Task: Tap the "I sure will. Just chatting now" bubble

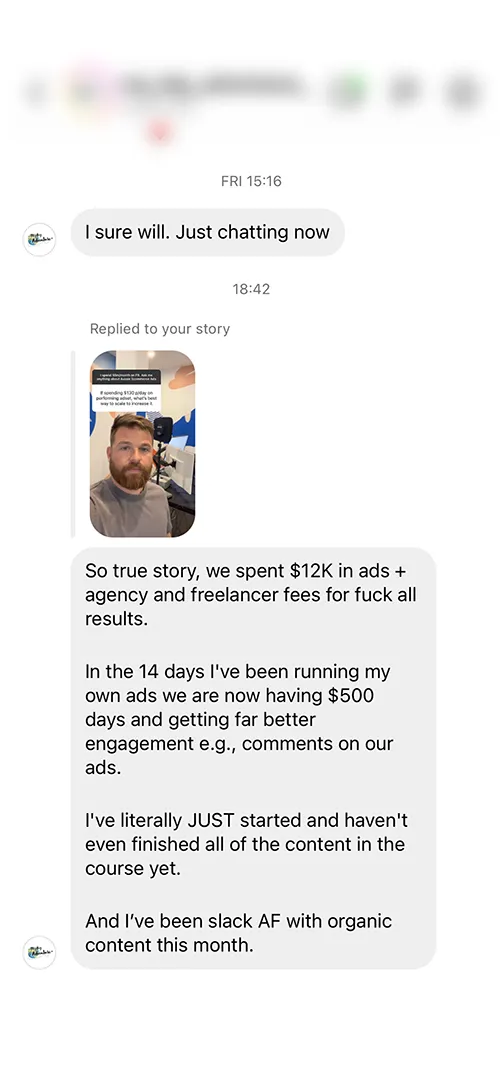Action: click(x=208, y=232)
